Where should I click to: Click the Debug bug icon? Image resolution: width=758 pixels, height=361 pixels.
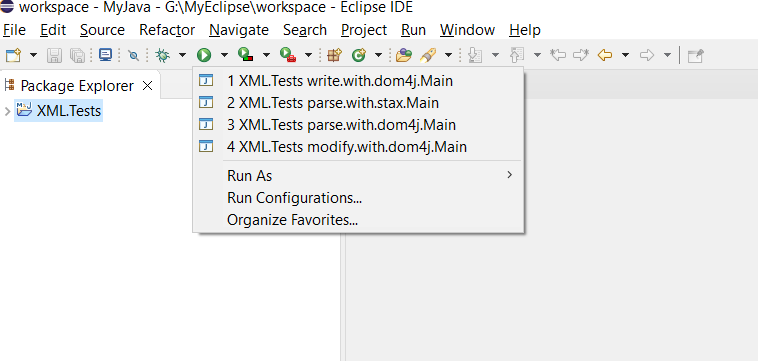162,56
